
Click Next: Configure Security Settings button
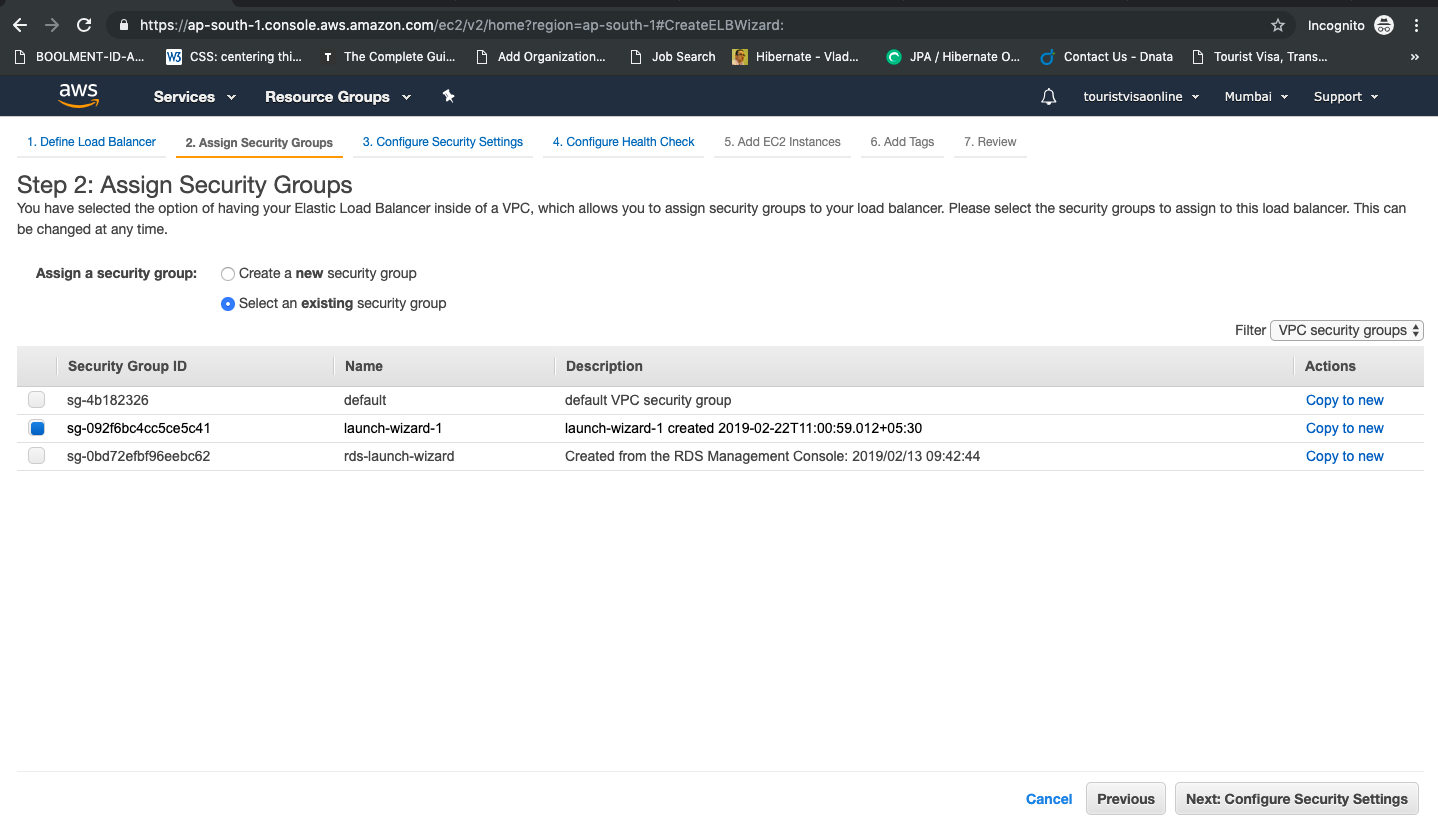click(x=1296, y=799)
